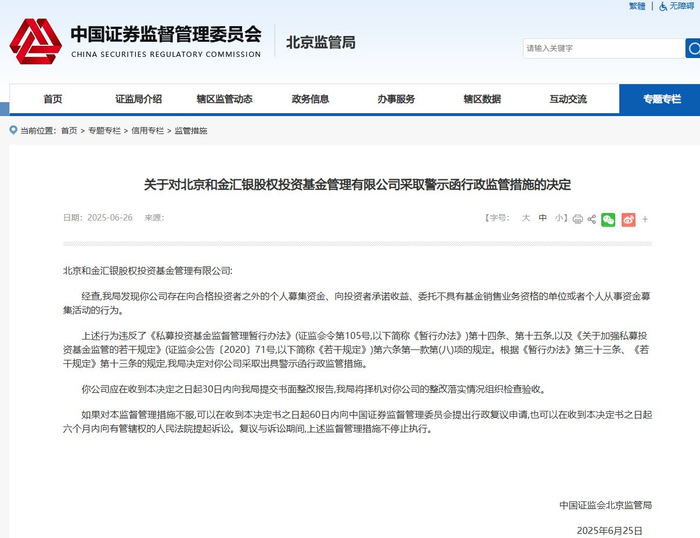
Task: Click the 当前位置: breadcrumb label
Action: click(x=38, y=130)
